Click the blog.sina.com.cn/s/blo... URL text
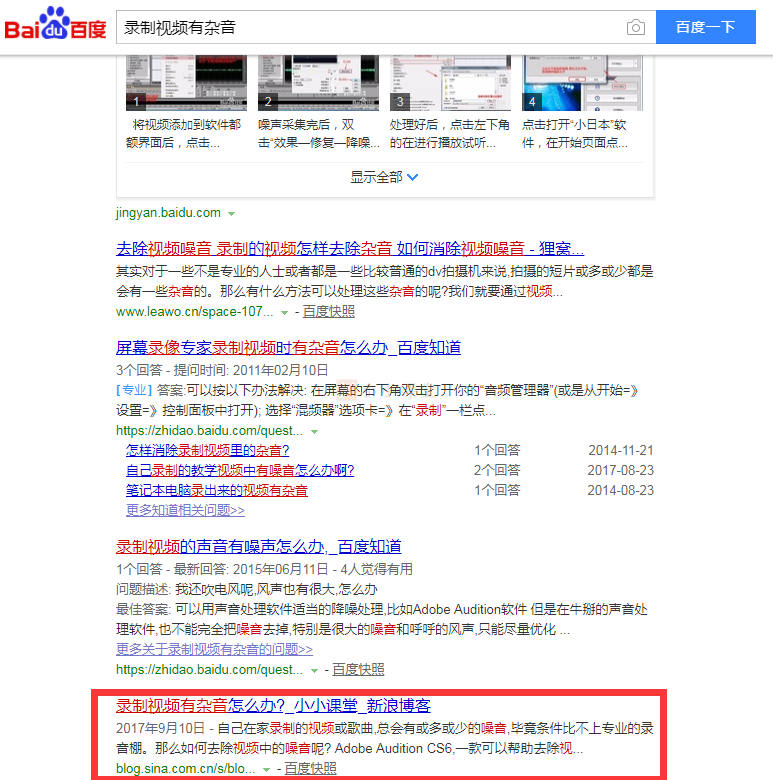This screenshot has width=773, height=780. [x=186, y=769]
